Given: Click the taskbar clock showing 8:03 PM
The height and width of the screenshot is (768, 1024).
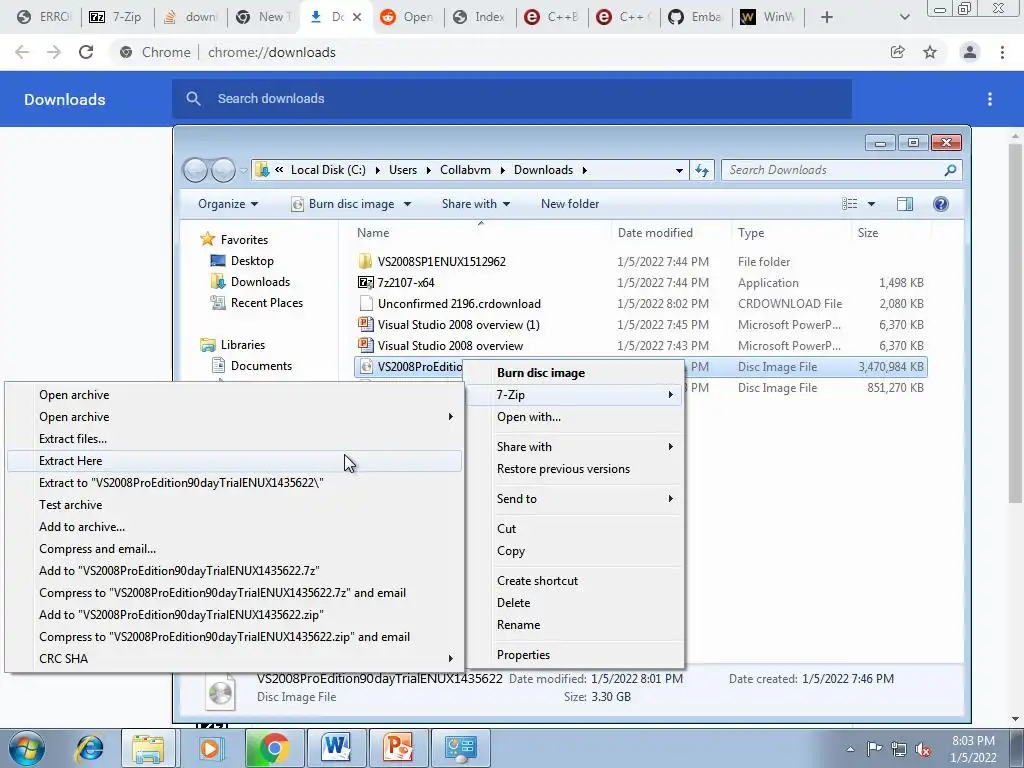Looking at the screenshot, I should [x=973, y=749].
